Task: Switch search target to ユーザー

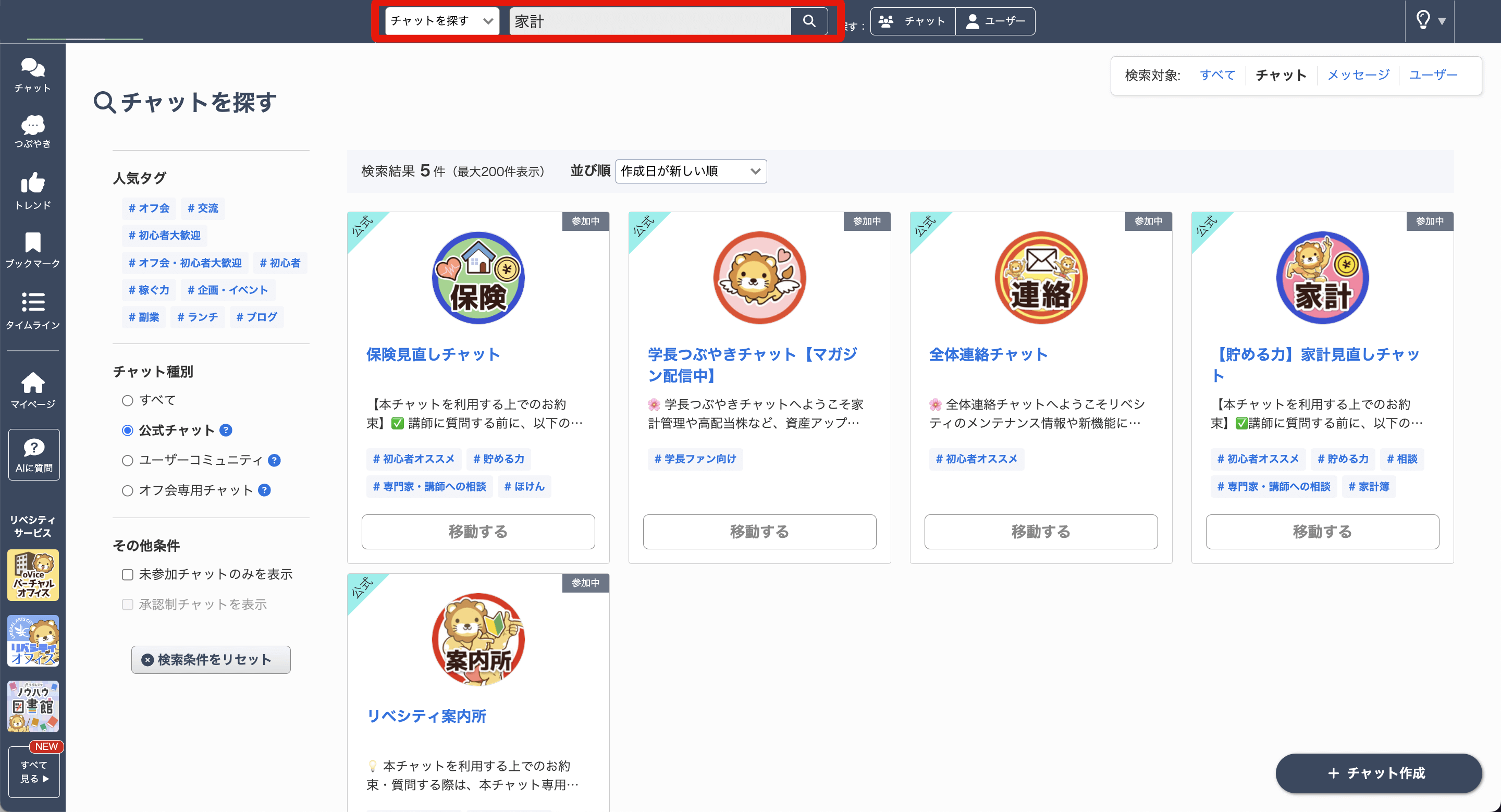Action: coord(1433,75)
